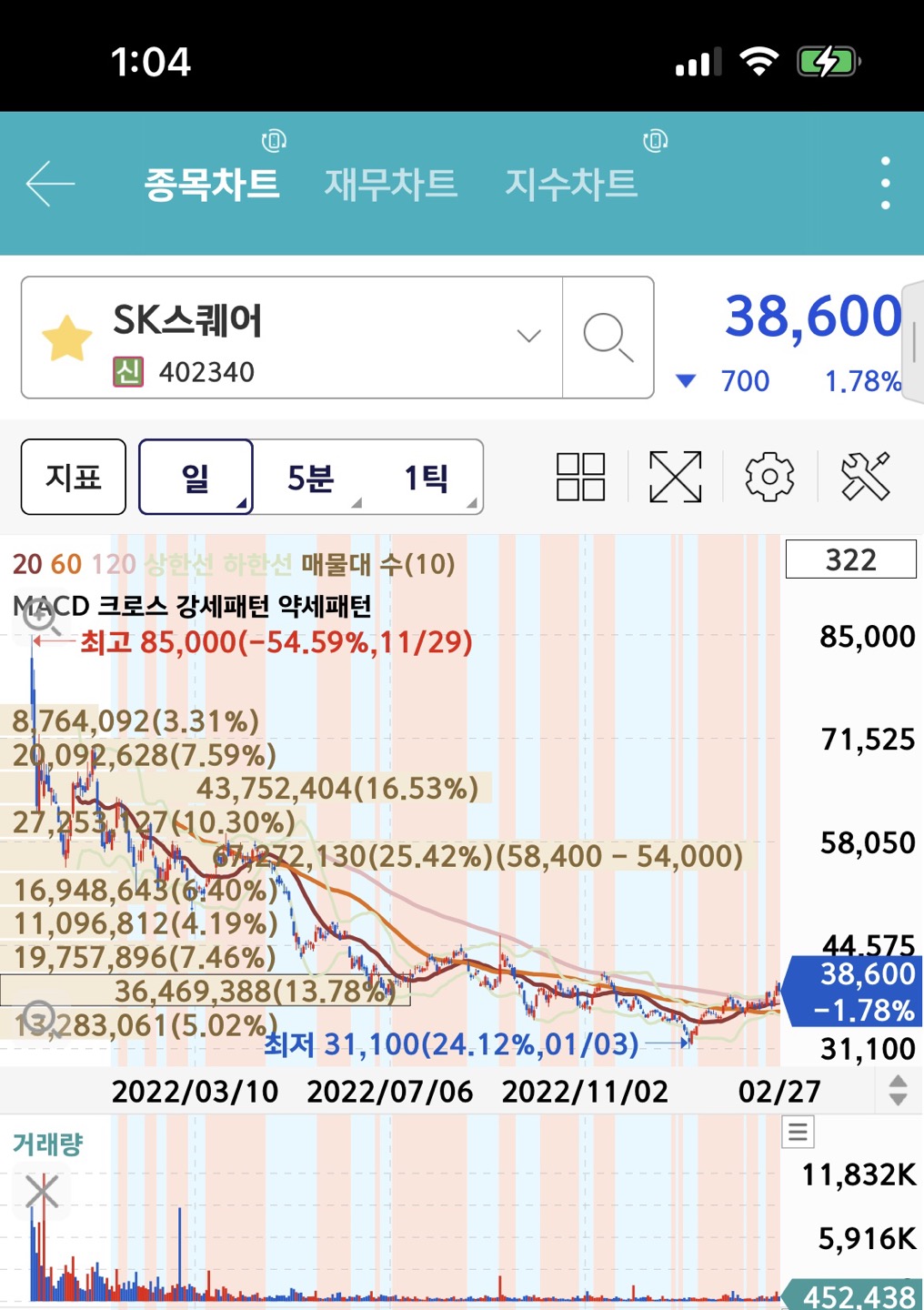Viewport: 924px width, 1310px height.
Task: Open the 일 period dropdown corner arrow
Action: pos(241,503)
